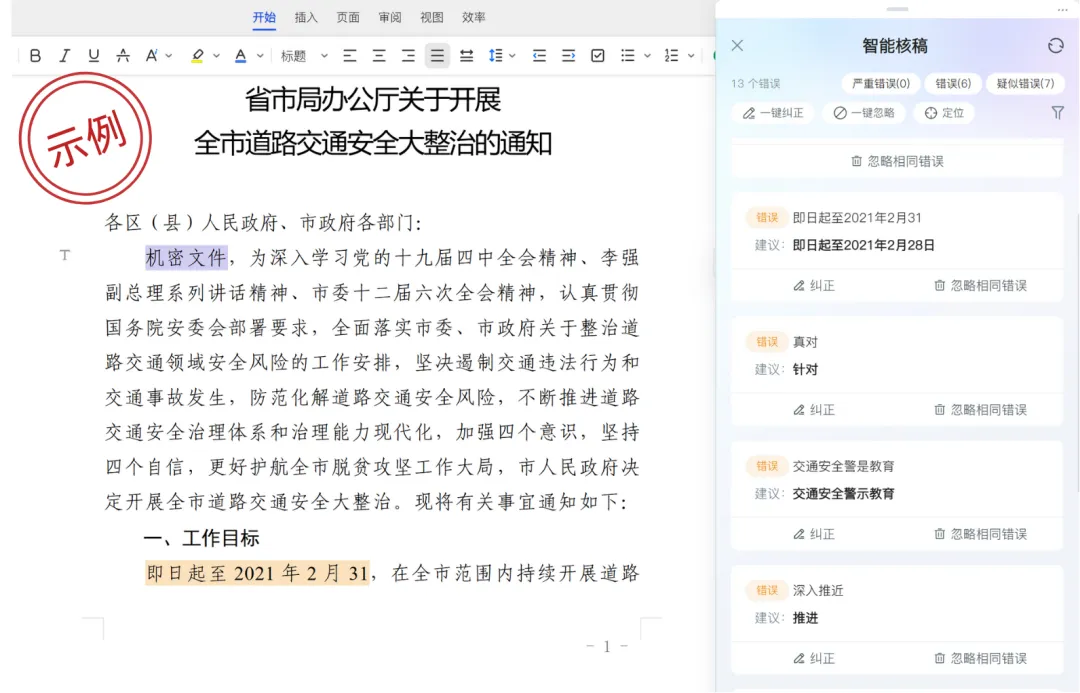Click 纠正 for the 真对 error

813,410
